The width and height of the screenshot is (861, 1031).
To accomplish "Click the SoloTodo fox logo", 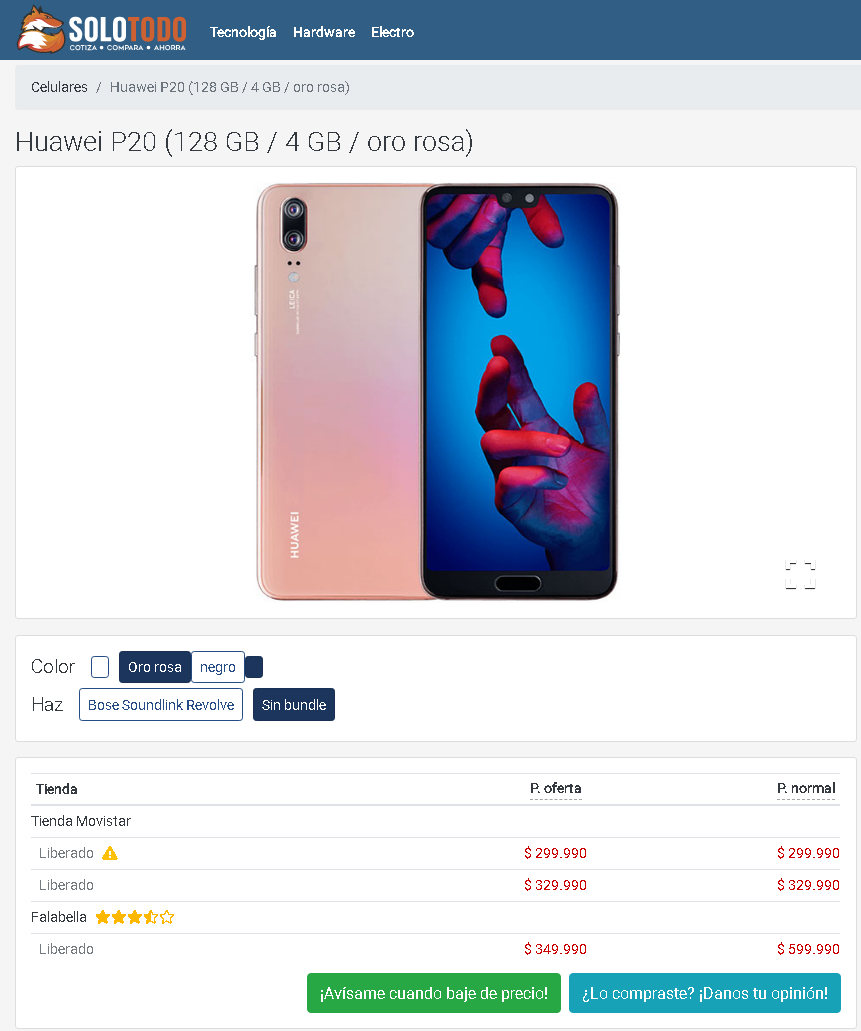I will (x=102, y=30).
